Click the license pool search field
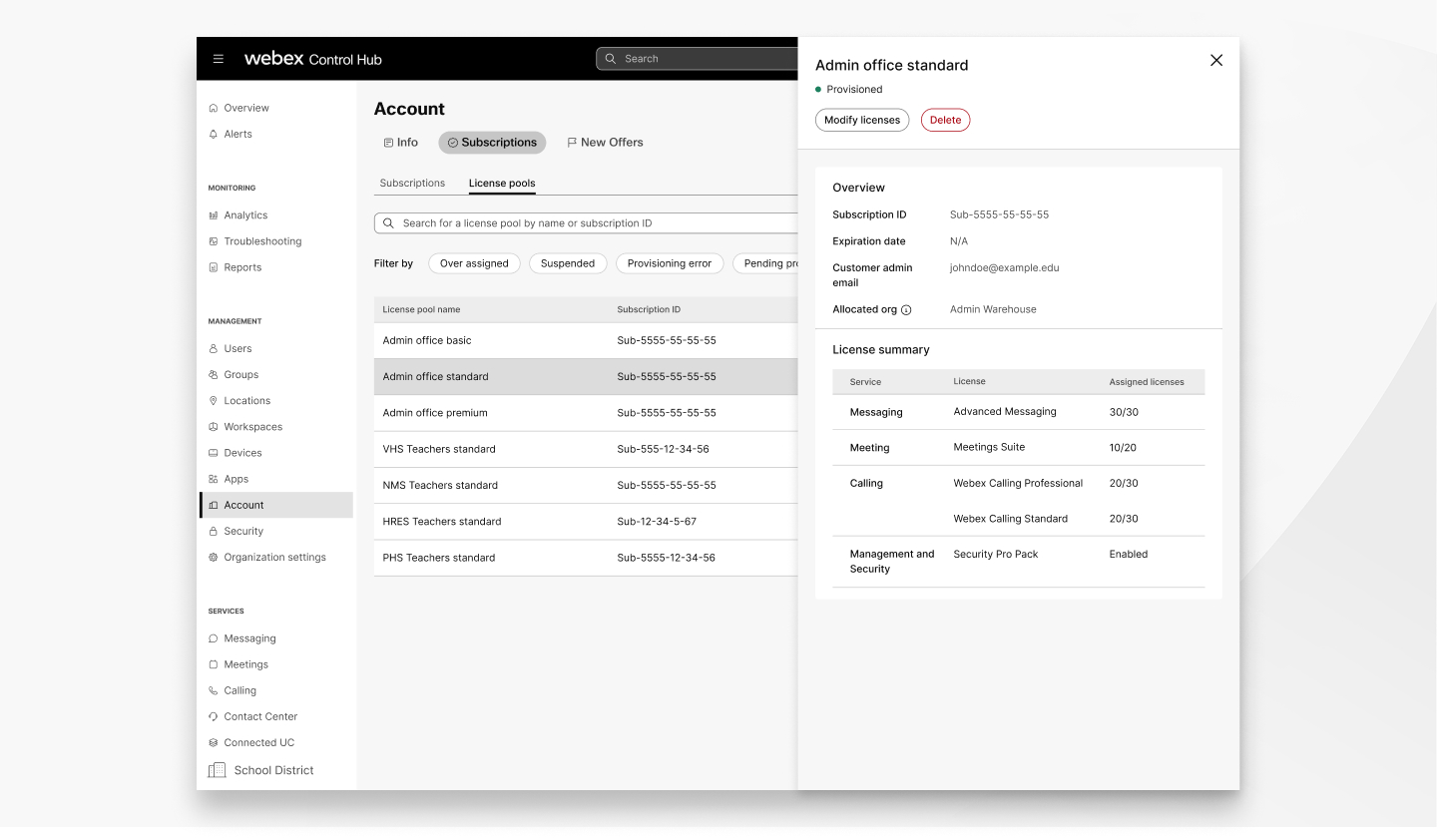This screenshot has height=840, width=1437. [x=586, y=223]
